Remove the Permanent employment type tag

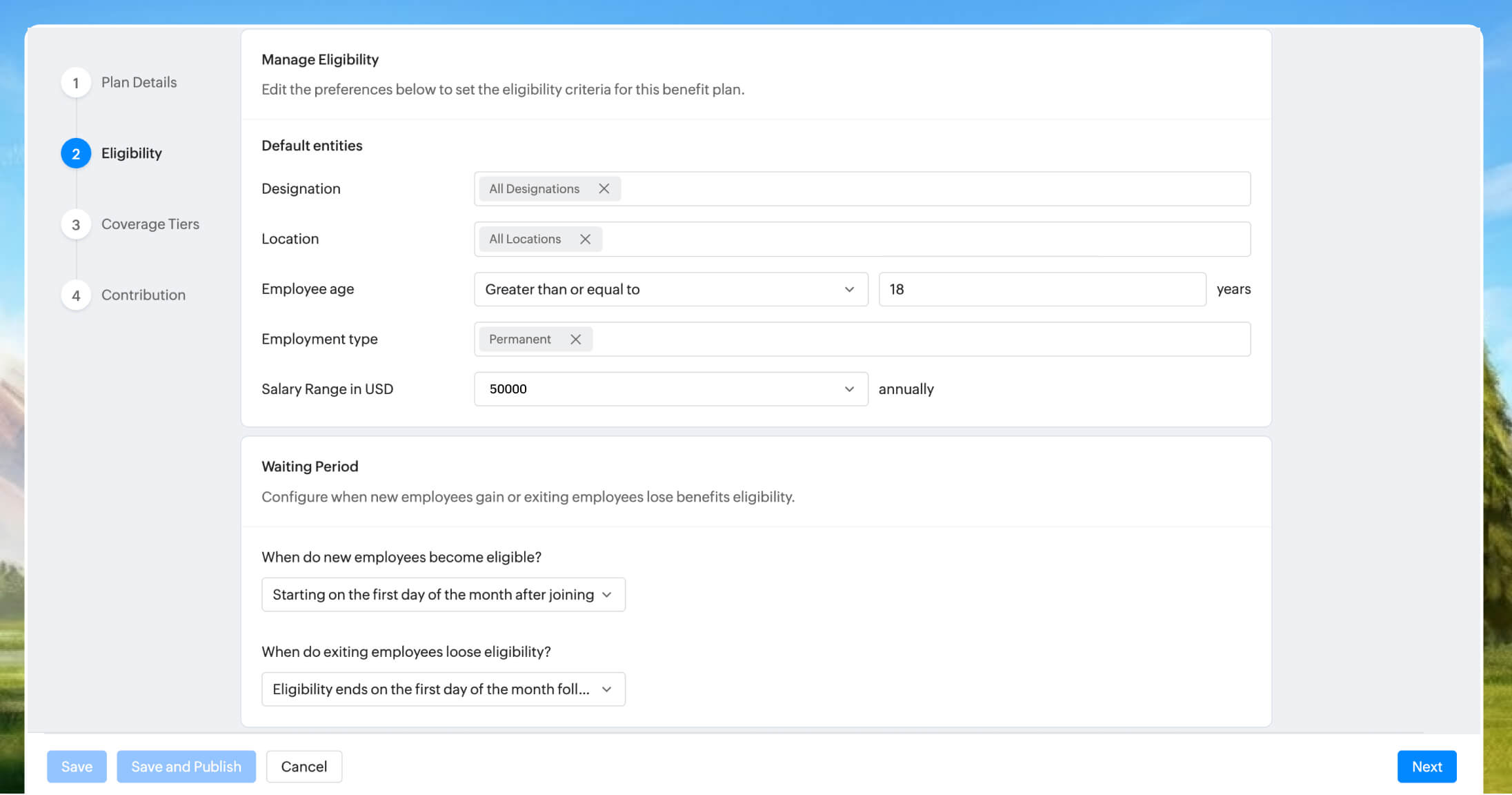[575, 339]
